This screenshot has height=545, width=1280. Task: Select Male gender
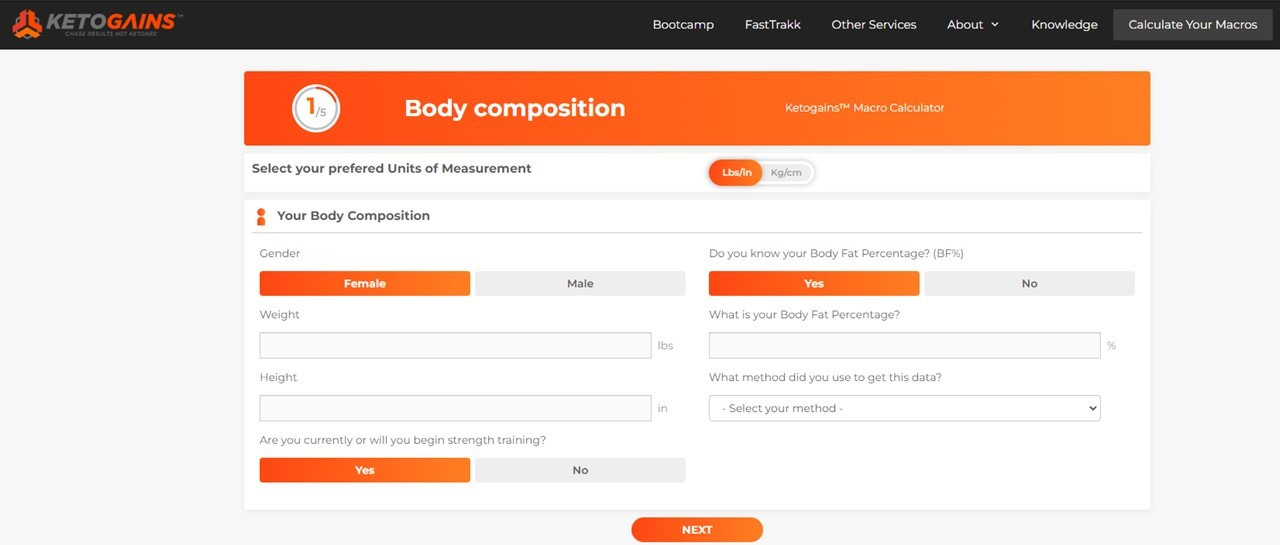(x=580, y=284)
